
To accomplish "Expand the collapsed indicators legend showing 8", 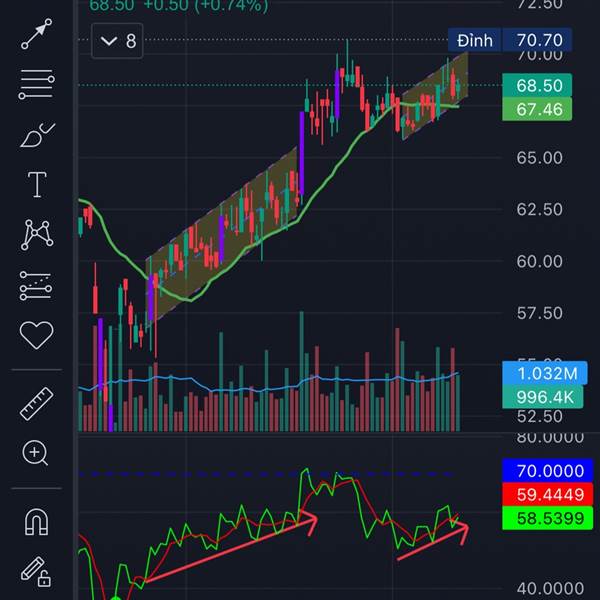I will pyautogui.click(x=117, y=41).
